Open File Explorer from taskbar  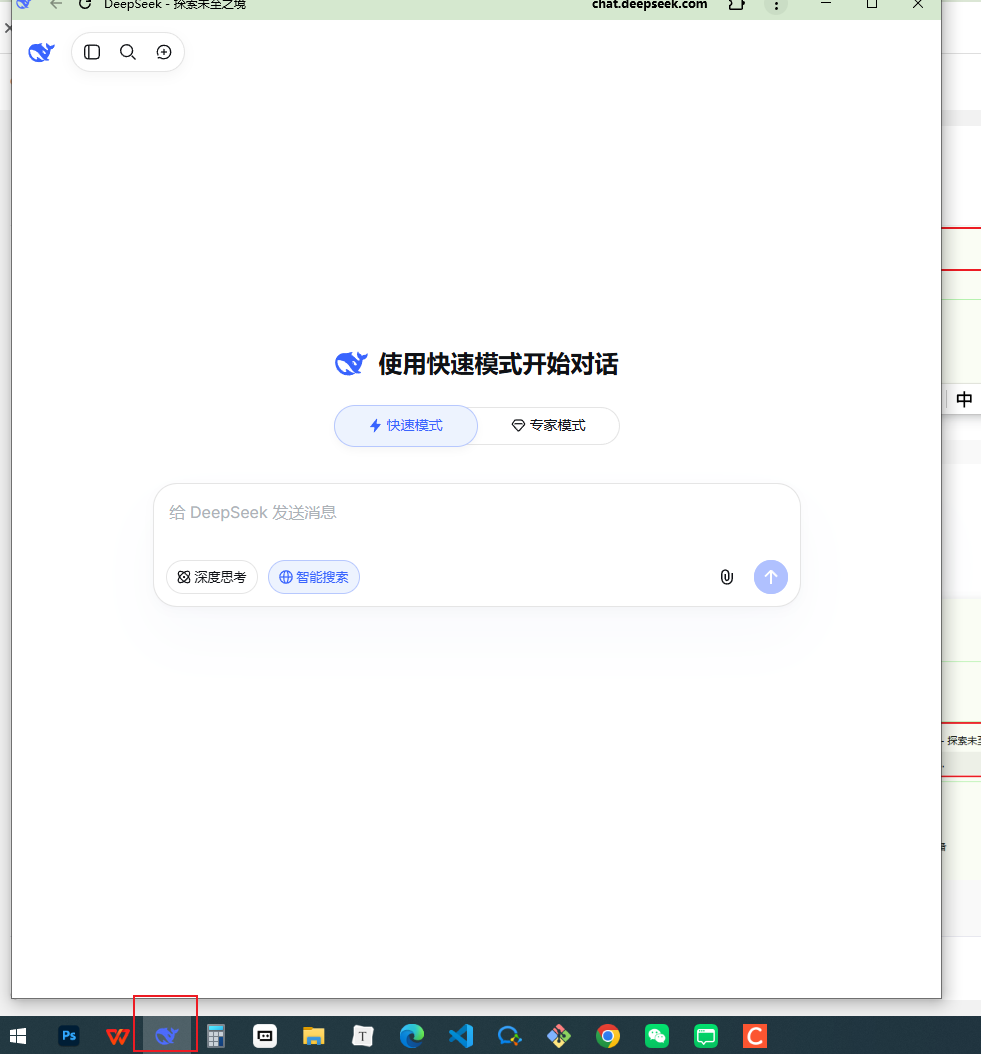pyautogui.click(x=313, y=1036)
